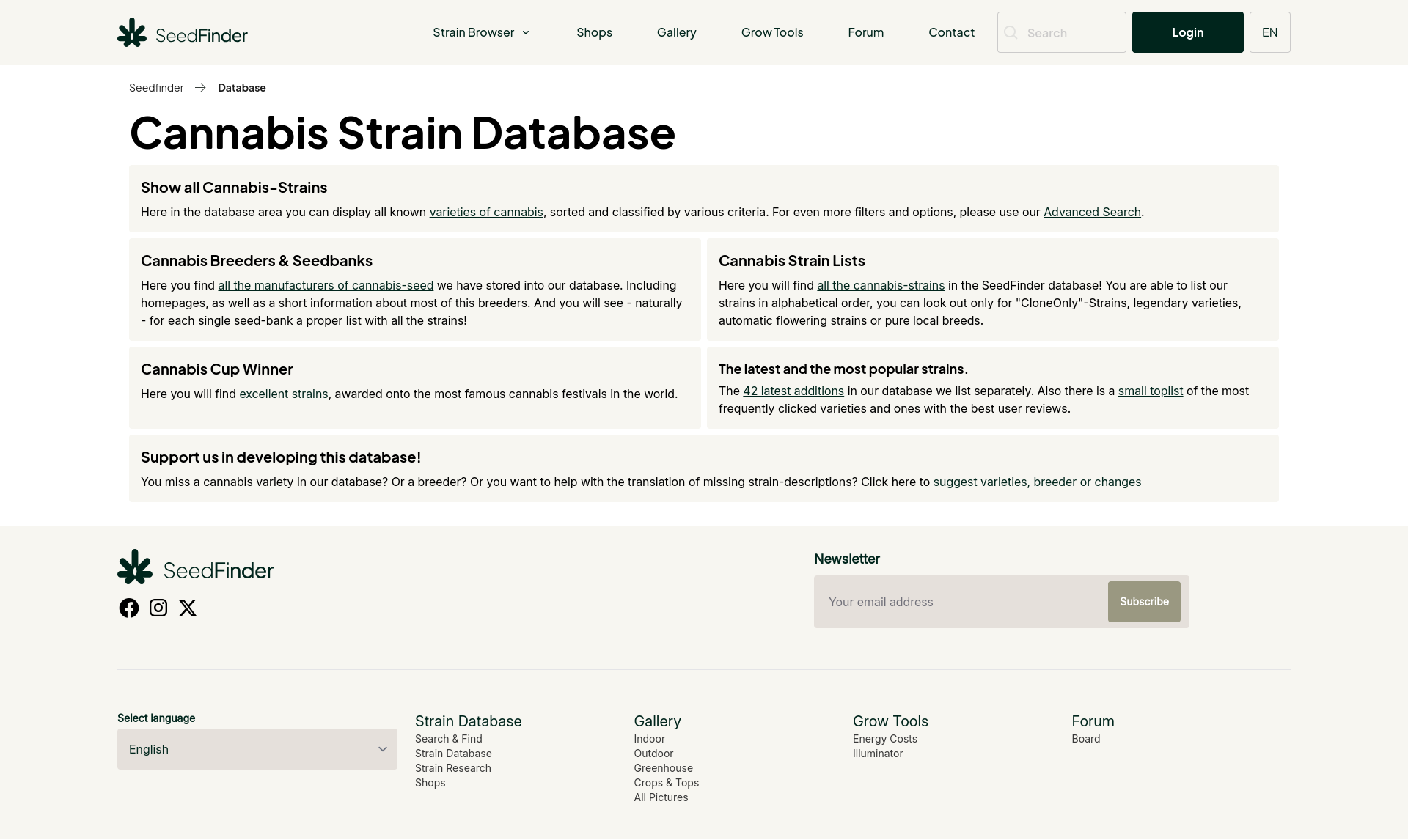Open the Advanced Search link
The width and height of the screenshot is (1408, 840).
pos(1092,212)
